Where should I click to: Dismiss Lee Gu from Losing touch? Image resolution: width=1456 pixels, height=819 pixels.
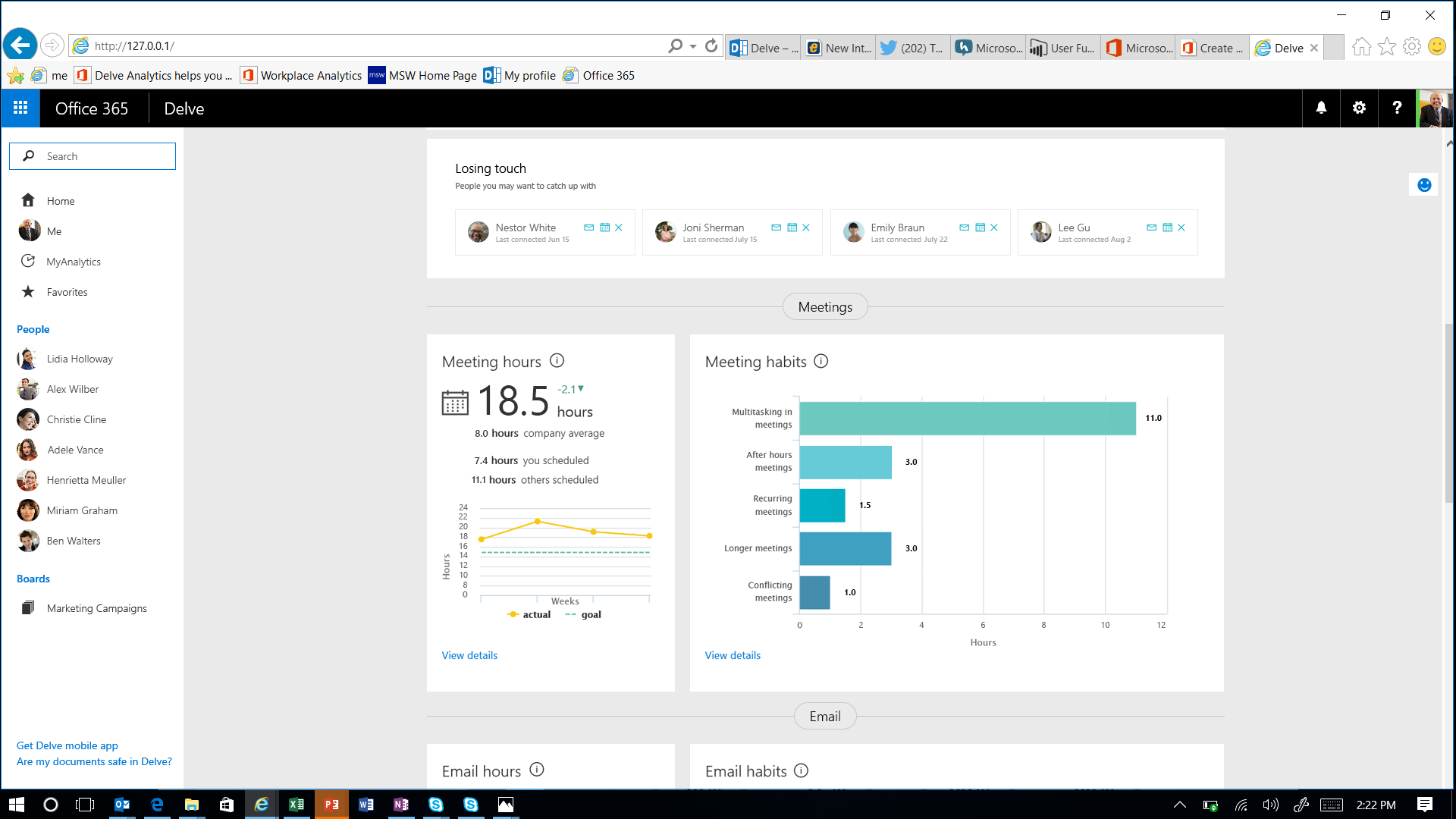1181,227
